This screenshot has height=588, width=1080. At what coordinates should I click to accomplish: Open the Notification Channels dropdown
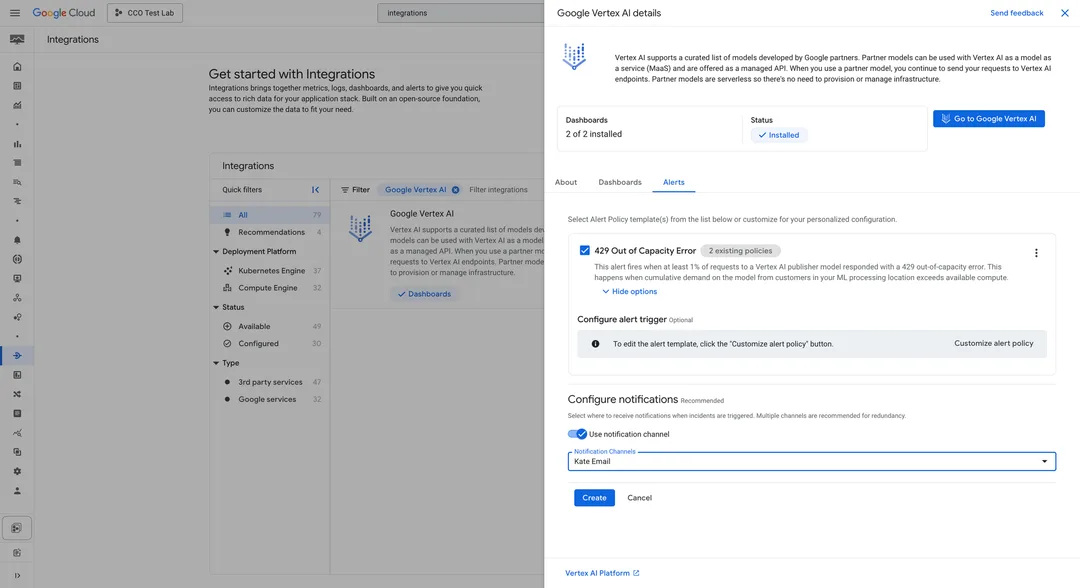click(x=811, y=461)
